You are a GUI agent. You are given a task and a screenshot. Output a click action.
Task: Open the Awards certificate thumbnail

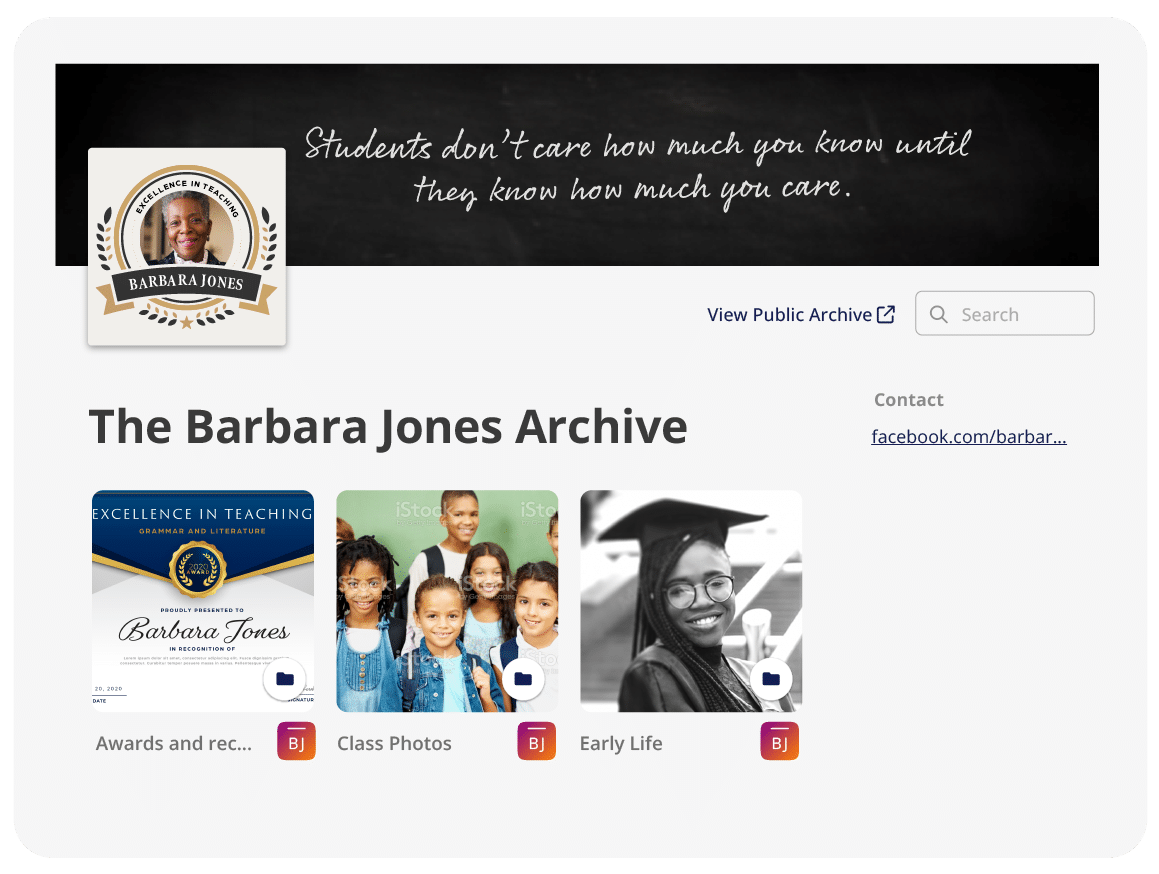click(203, 590)
